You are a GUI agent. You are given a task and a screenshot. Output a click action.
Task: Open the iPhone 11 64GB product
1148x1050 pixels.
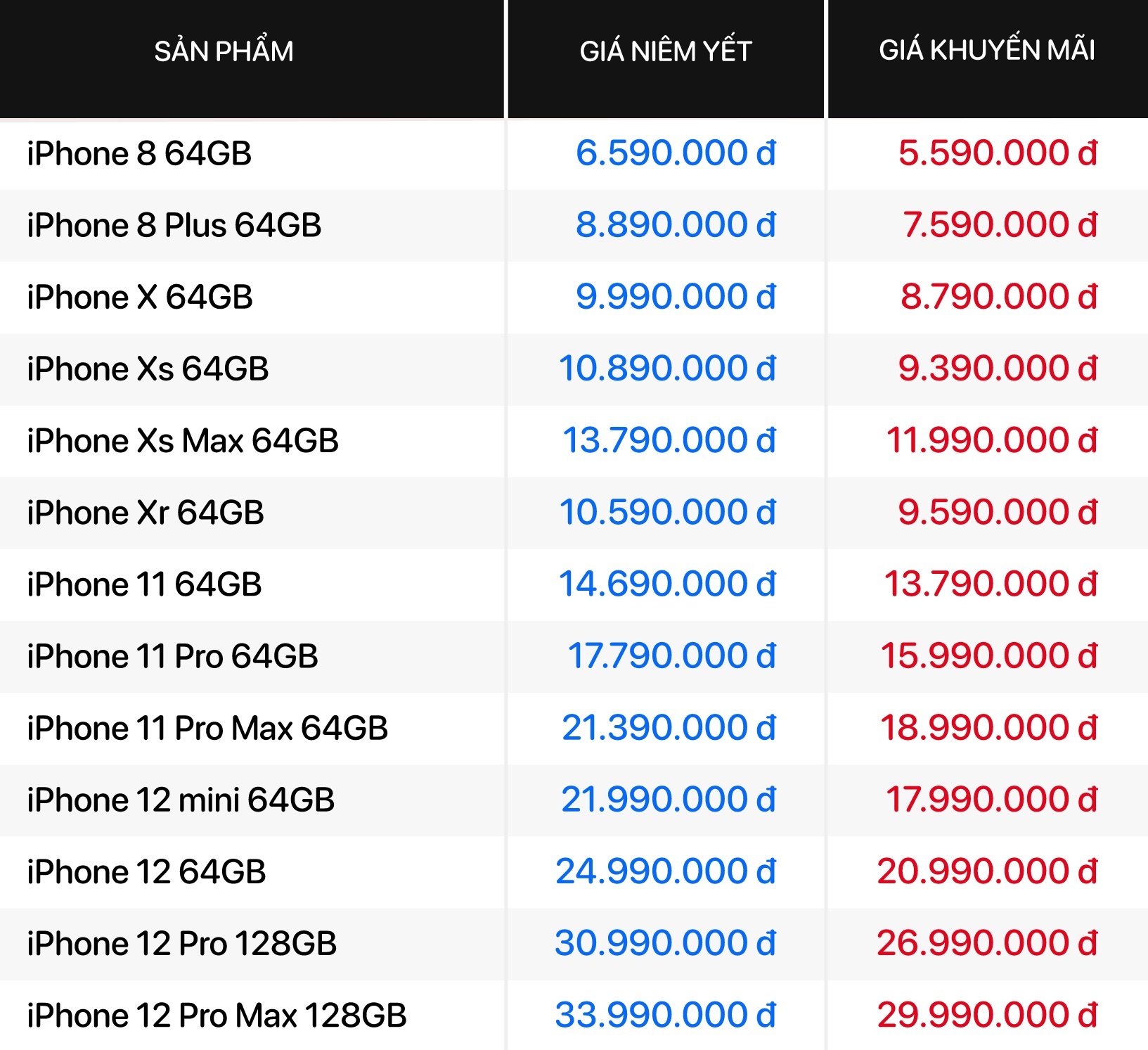(x=144, y=584)
